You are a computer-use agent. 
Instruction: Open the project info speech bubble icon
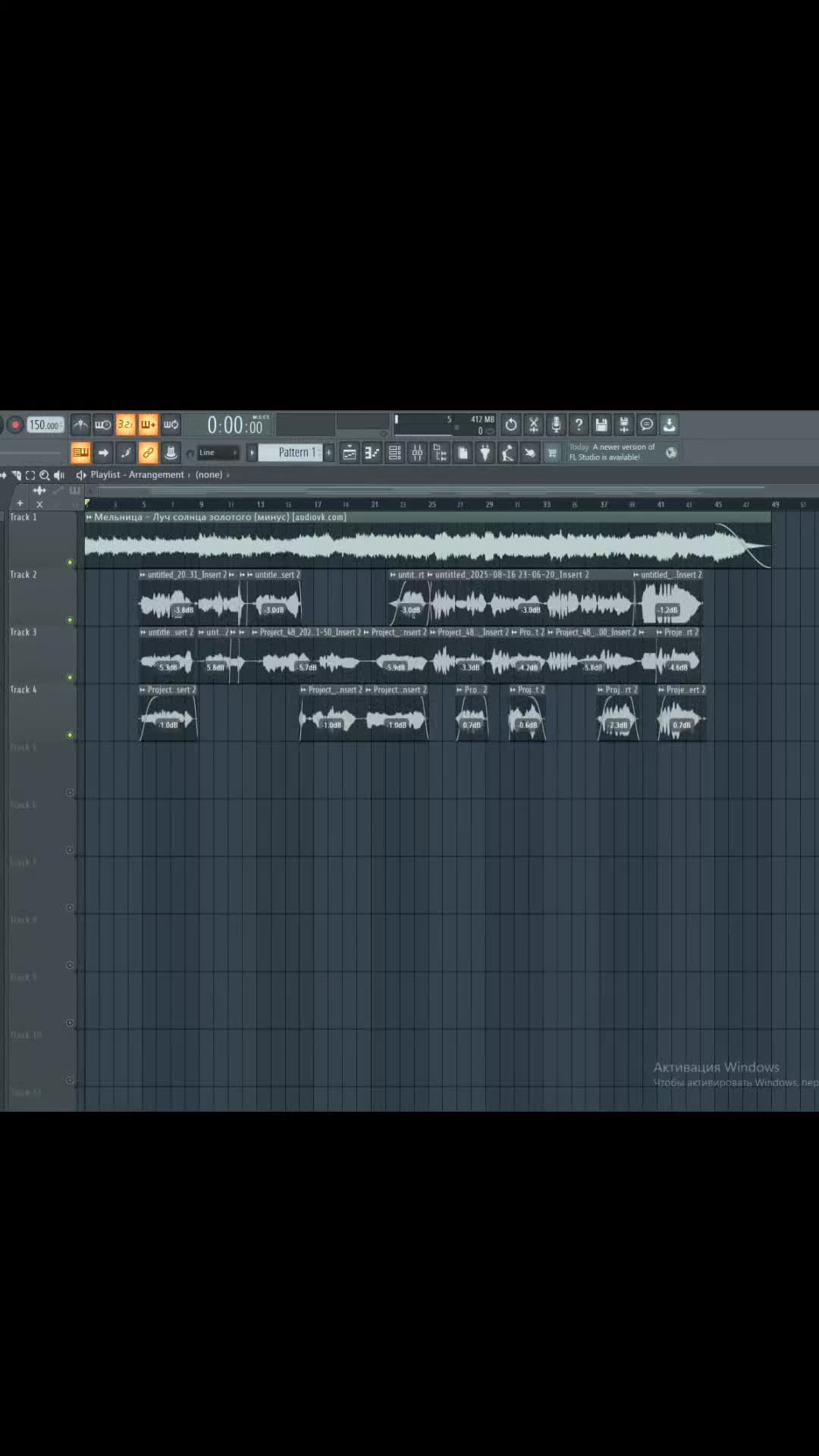pyautogui.click(x=647, y=425)
